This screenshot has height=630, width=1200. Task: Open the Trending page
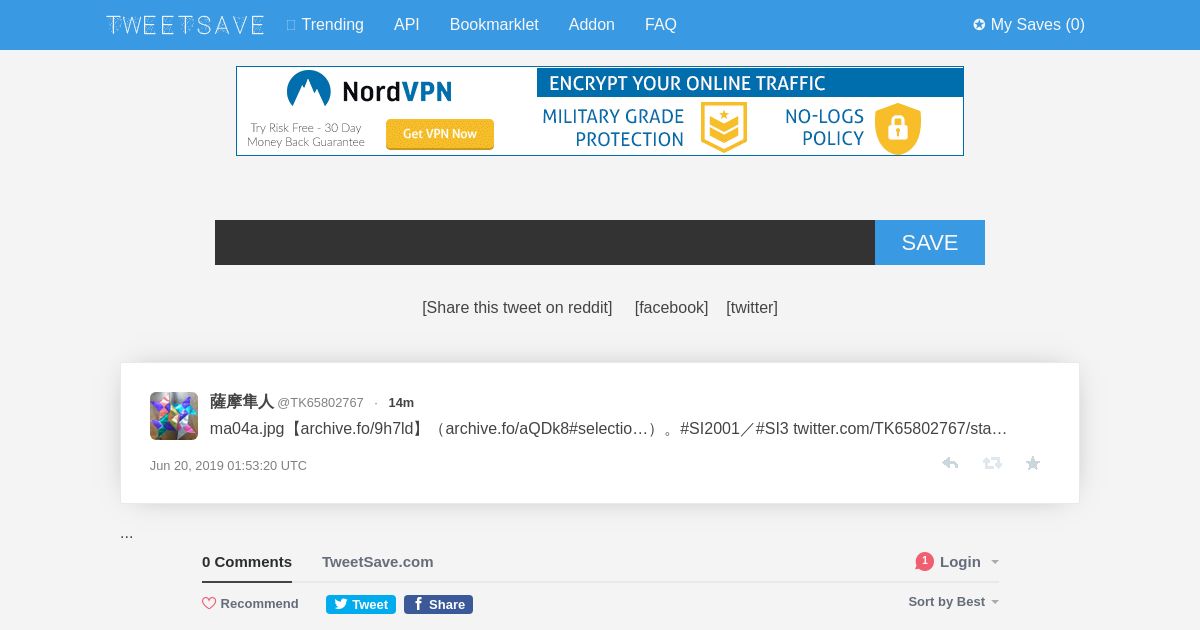point(325,25)
